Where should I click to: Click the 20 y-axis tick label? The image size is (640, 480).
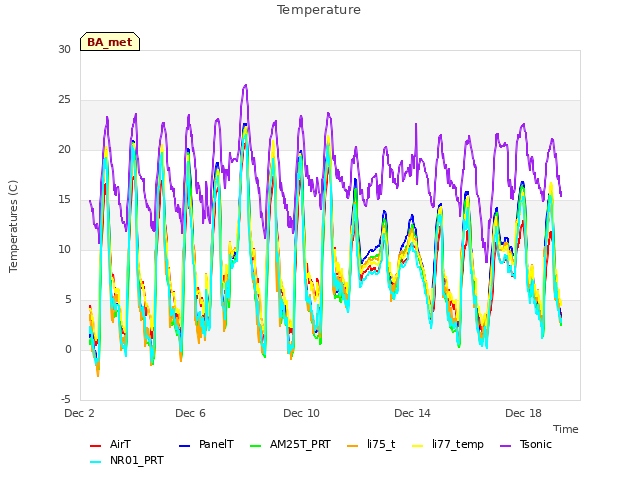point(64,149)
